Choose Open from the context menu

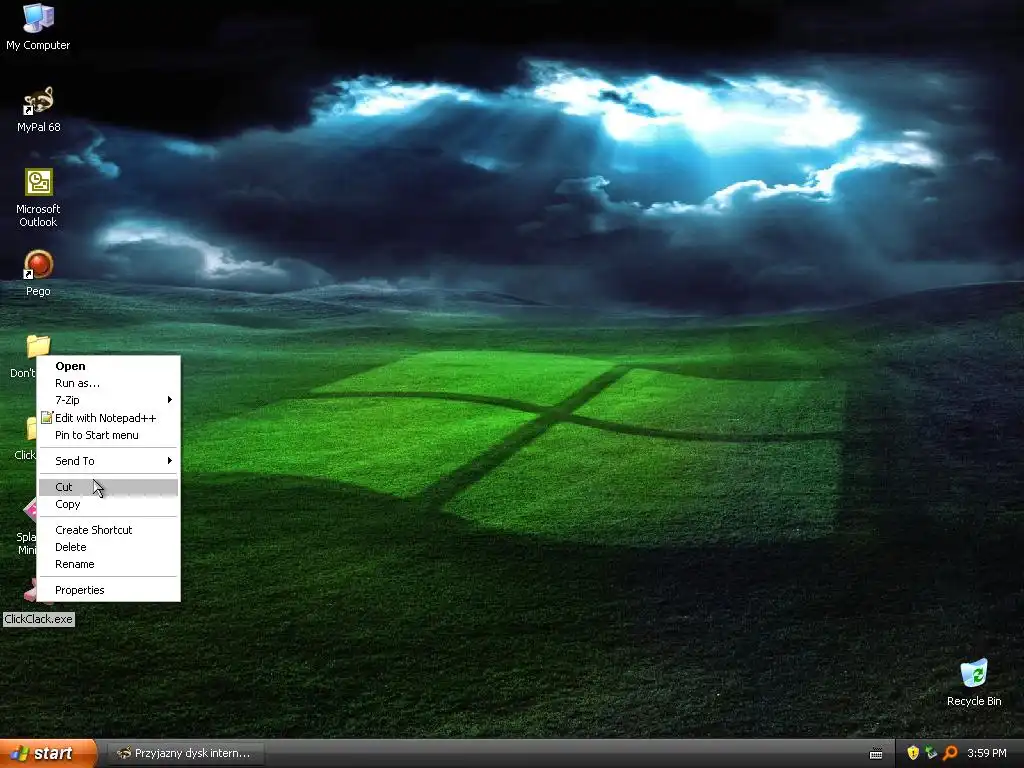point(108,366)
